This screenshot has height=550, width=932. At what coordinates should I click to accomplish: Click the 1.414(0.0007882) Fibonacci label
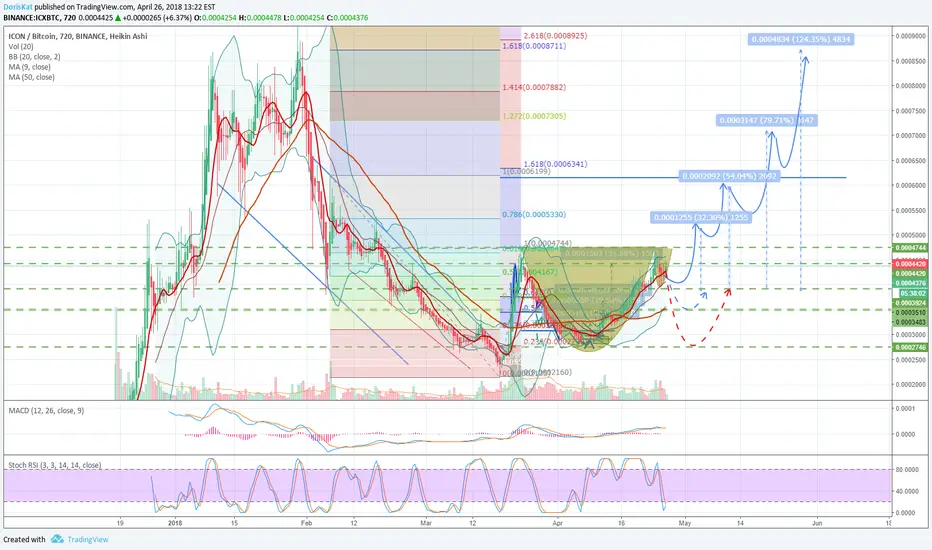534,87
